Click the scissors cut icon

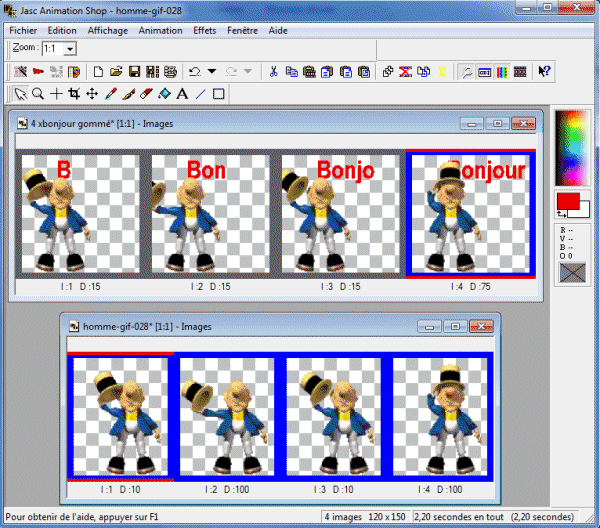tap(273, 72)
